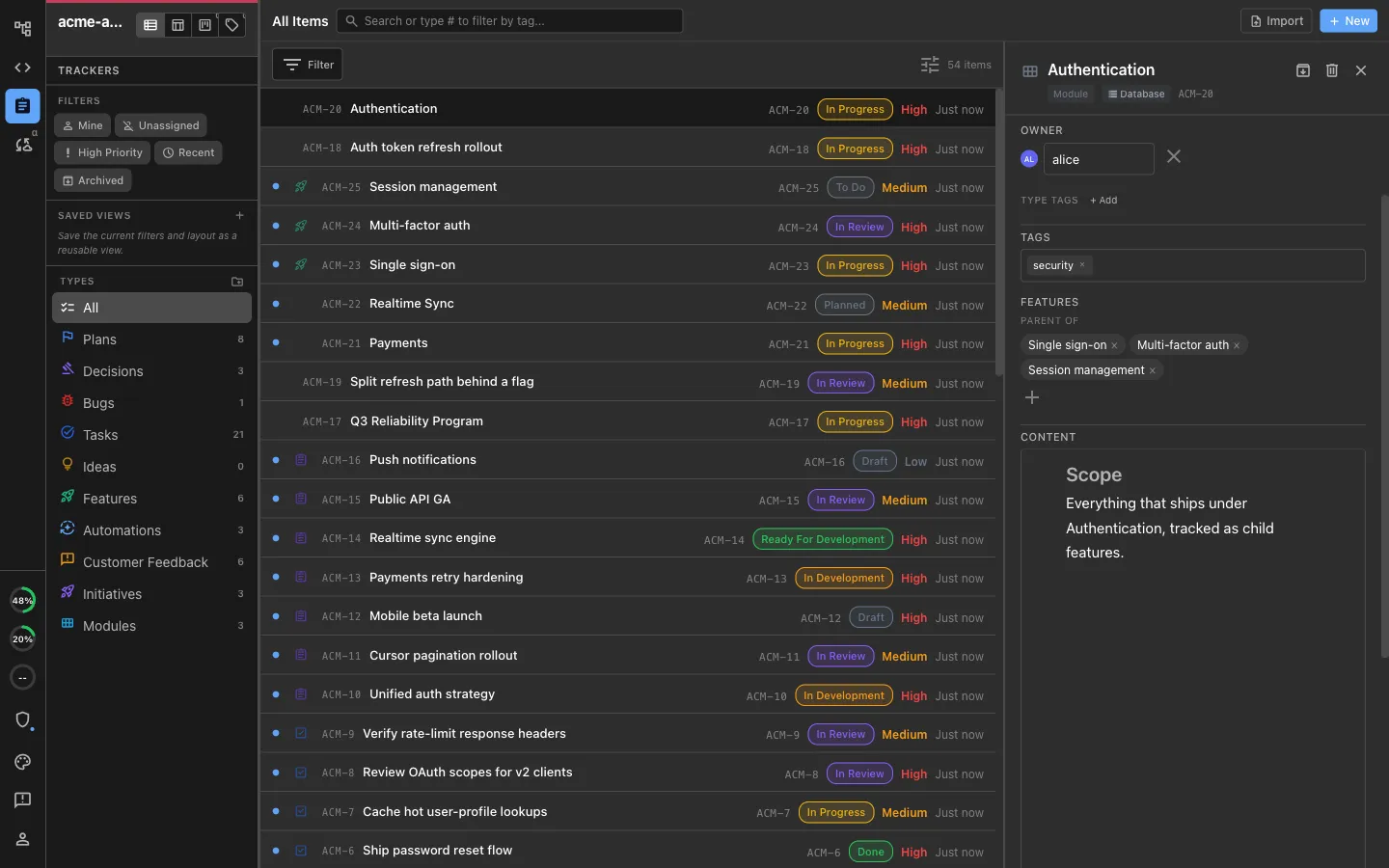Select the Tasks type

pos(151,435)
